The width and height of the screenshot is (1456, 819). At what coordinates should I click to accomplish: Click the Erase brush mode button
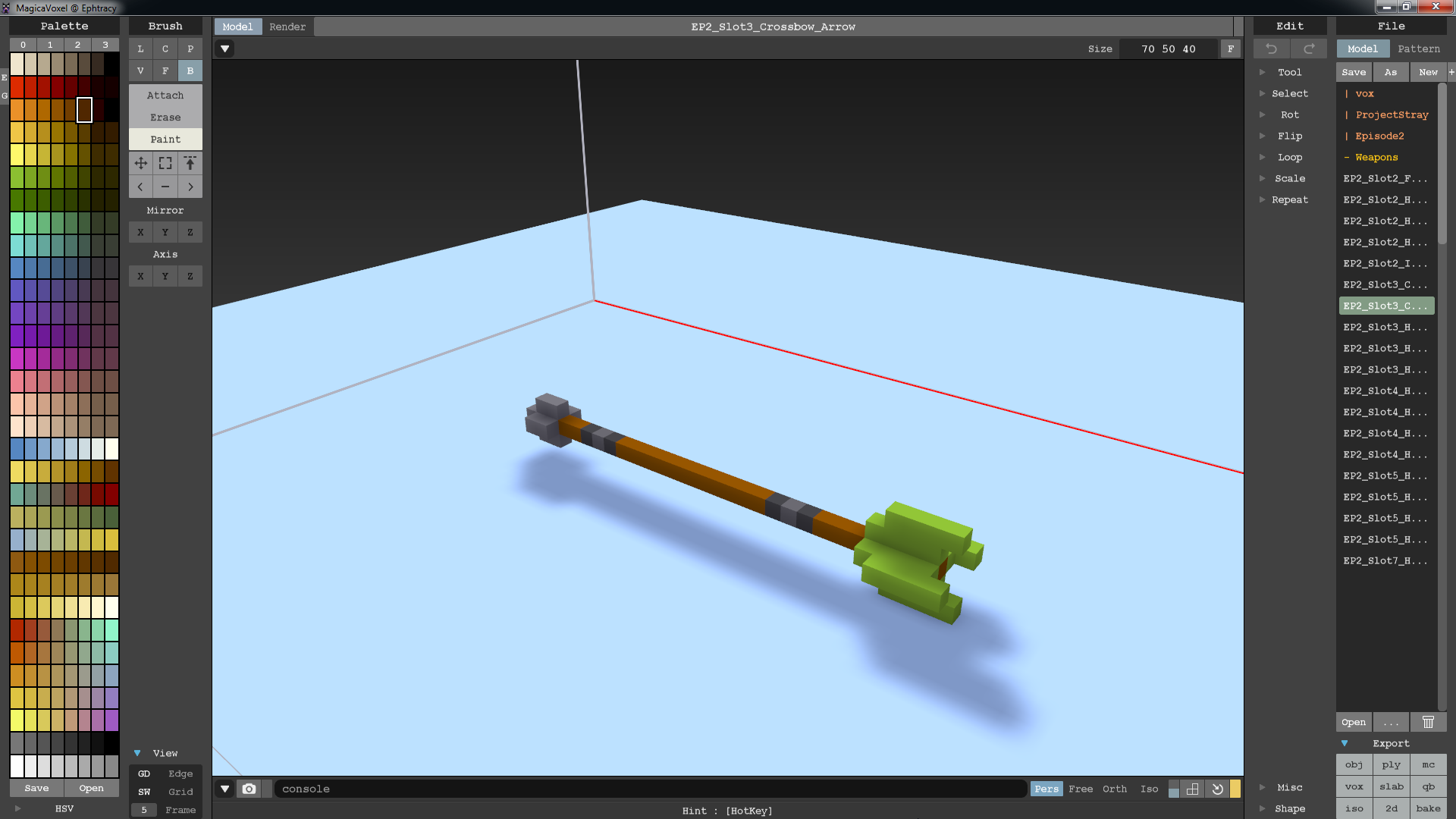165,117
